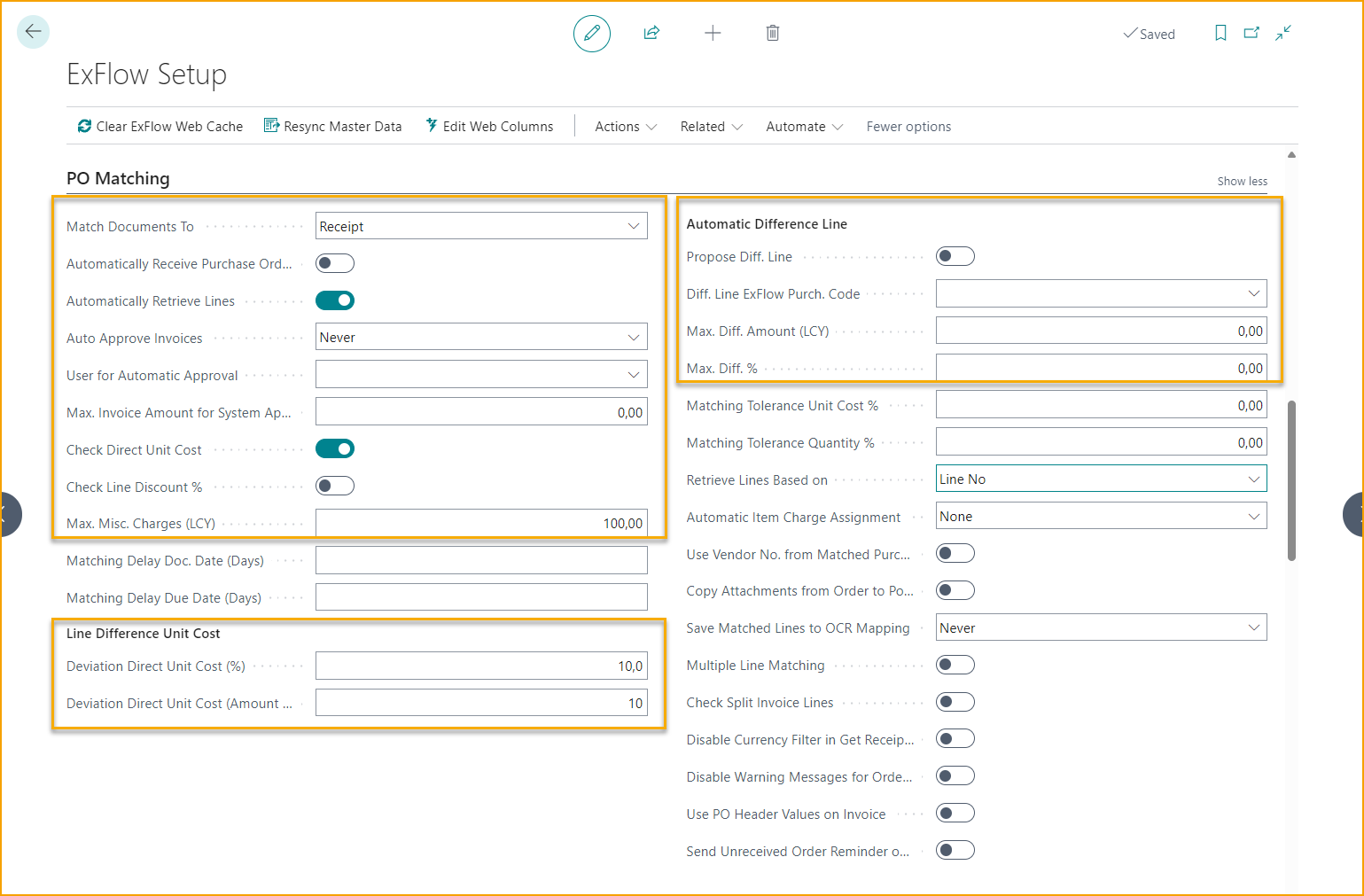Viewport: 1364px width, 896px height.
Task: Toggle Copy Attachments from Order switch
Action: pos(955,590)
